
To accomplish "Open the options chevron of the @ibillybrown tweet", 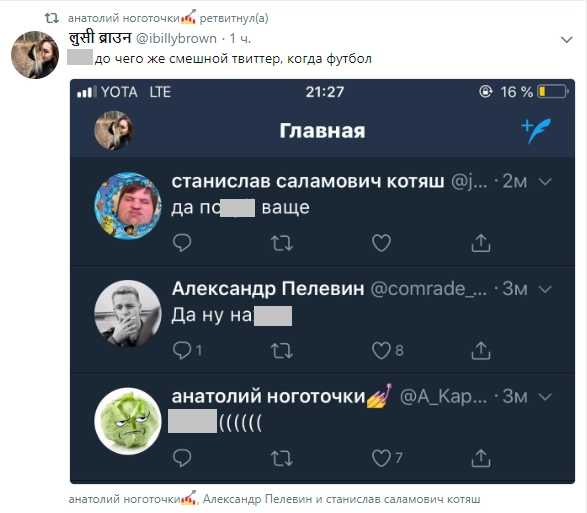I will (x=567, y=39).
